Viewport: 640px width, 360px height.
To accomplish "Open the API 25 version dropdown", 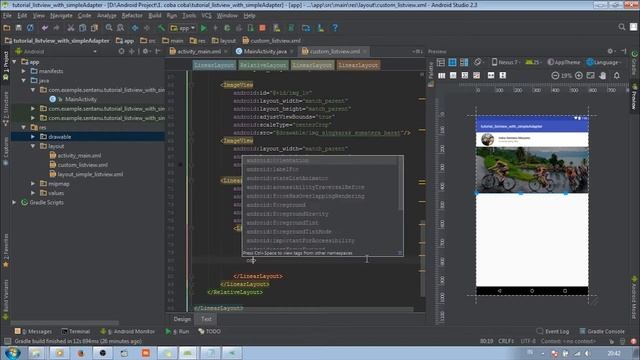I will (533, 62).
